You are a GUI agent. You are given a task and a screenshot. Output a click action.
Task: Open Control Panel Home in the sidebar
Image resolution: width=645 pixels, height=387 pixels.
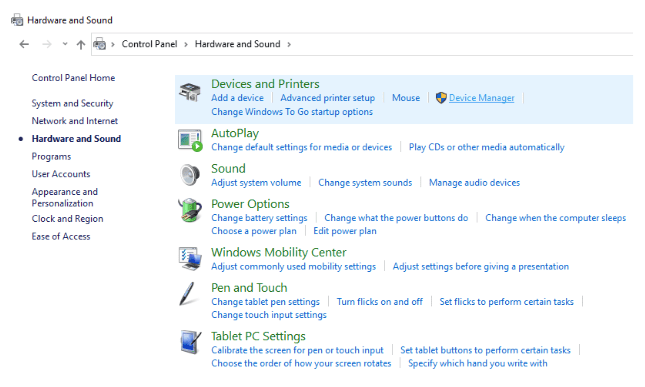point(73,78)
